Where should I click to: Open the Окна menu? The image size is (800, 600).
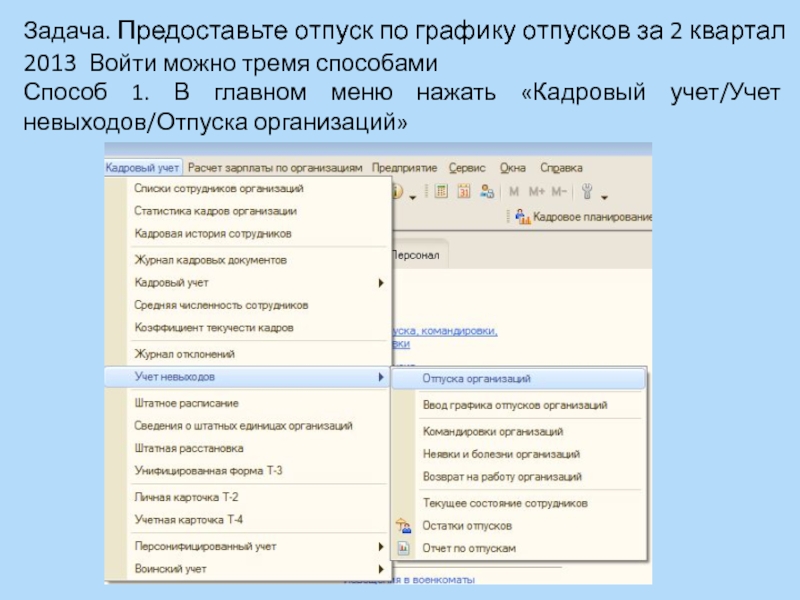coord(512,167)
